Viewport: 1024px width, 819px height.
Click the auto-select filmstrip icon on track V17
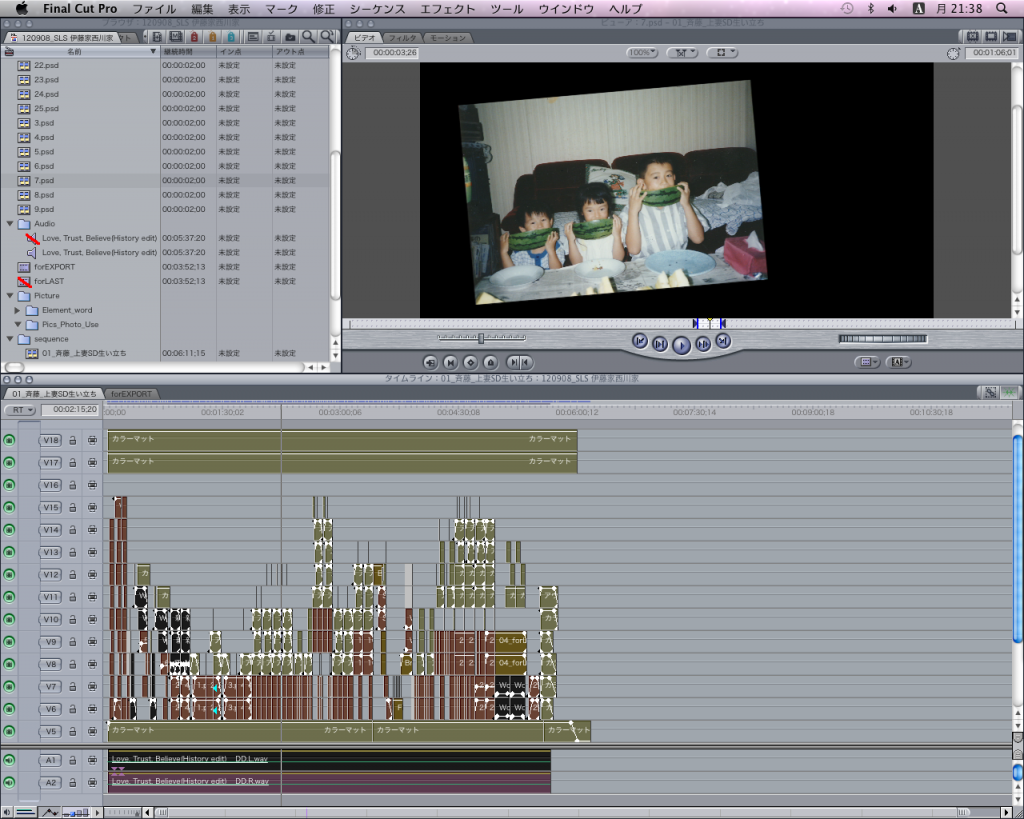(91, 462)
